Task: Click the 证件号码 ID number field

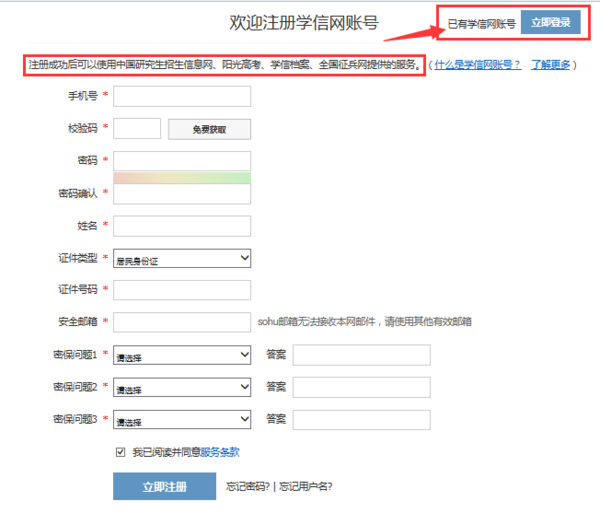Action: (182, 290)
